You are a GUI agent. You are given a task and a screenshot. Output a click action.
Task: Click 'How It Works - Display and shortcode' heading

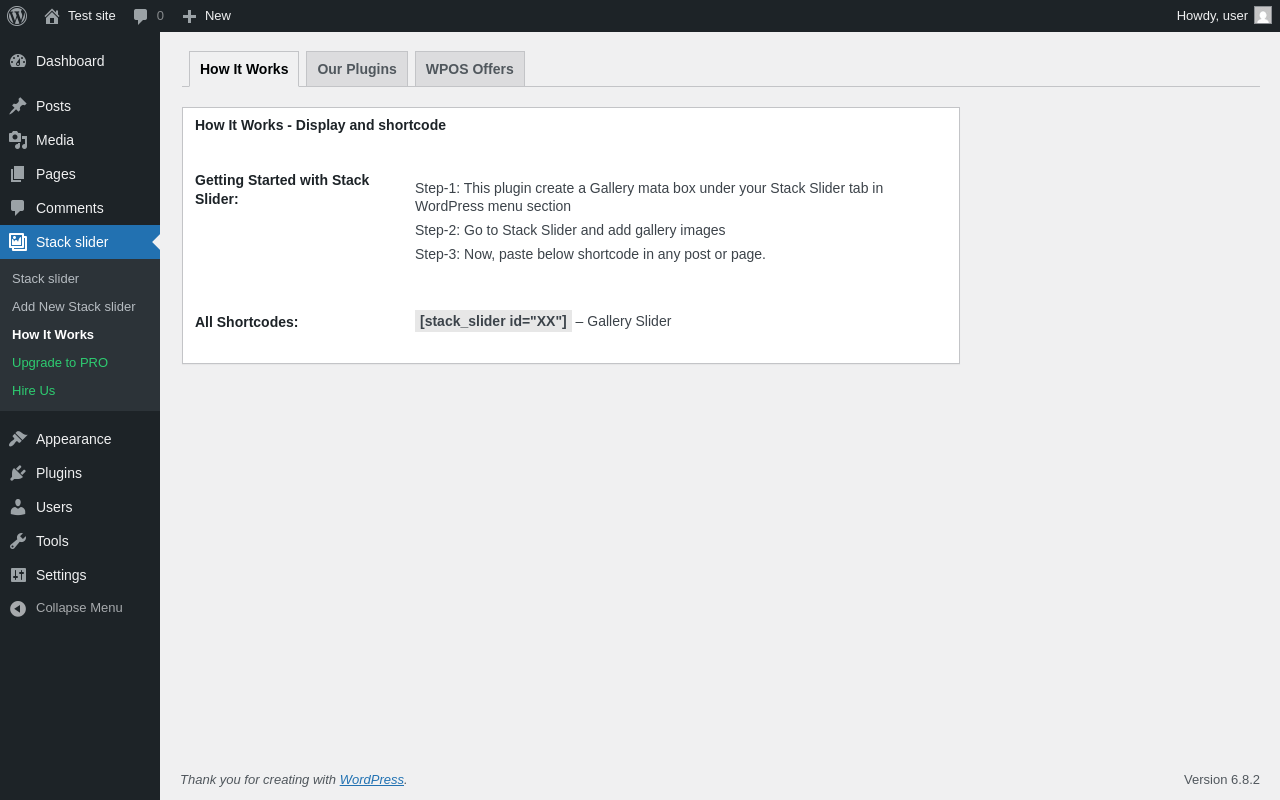(320, 125)
